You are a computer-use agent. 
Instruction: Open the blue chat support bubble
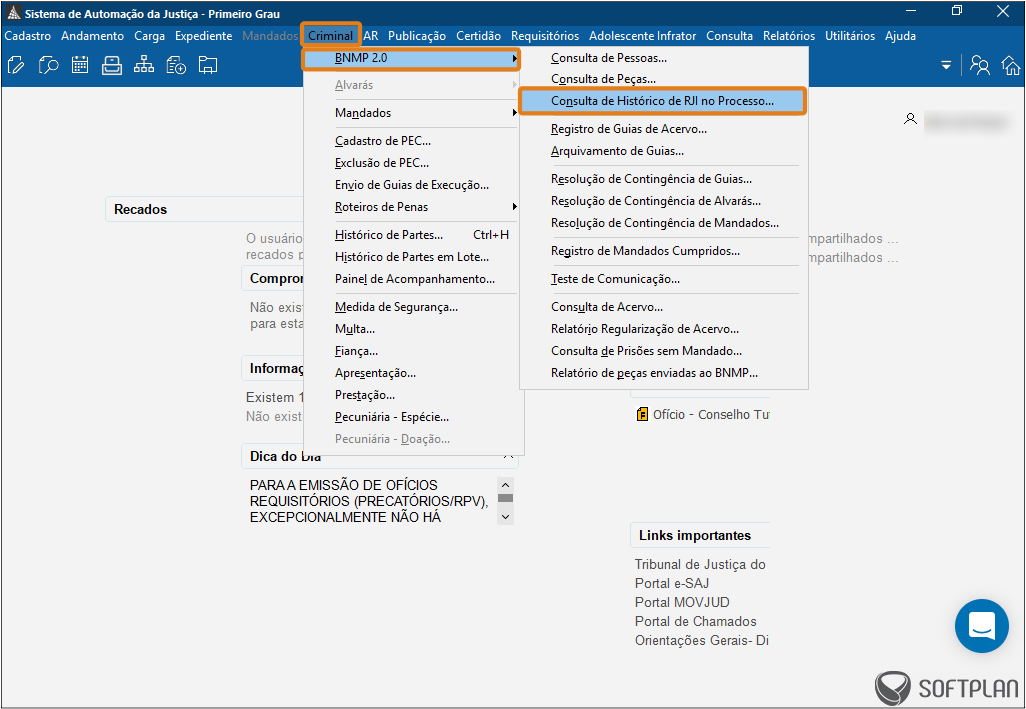click(x=982, y=626)
